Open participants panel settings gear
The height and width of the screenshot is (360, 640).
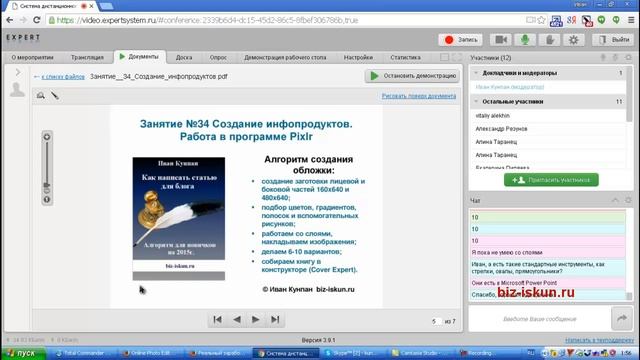(629, 58)
